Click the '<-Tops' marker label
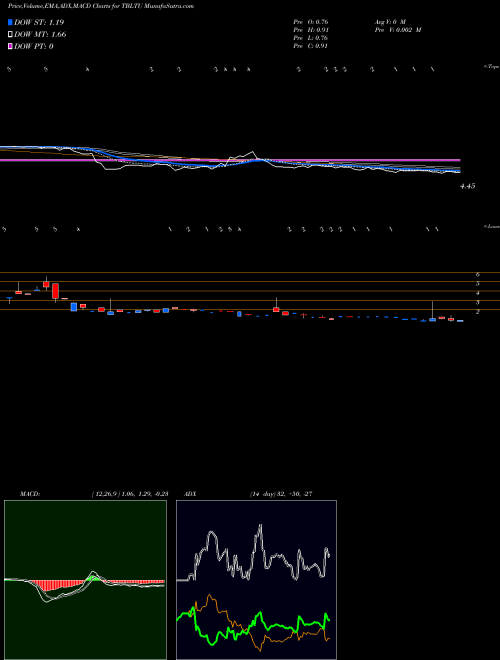This screenshot has width=500, height=660. (x=492, y=67)
